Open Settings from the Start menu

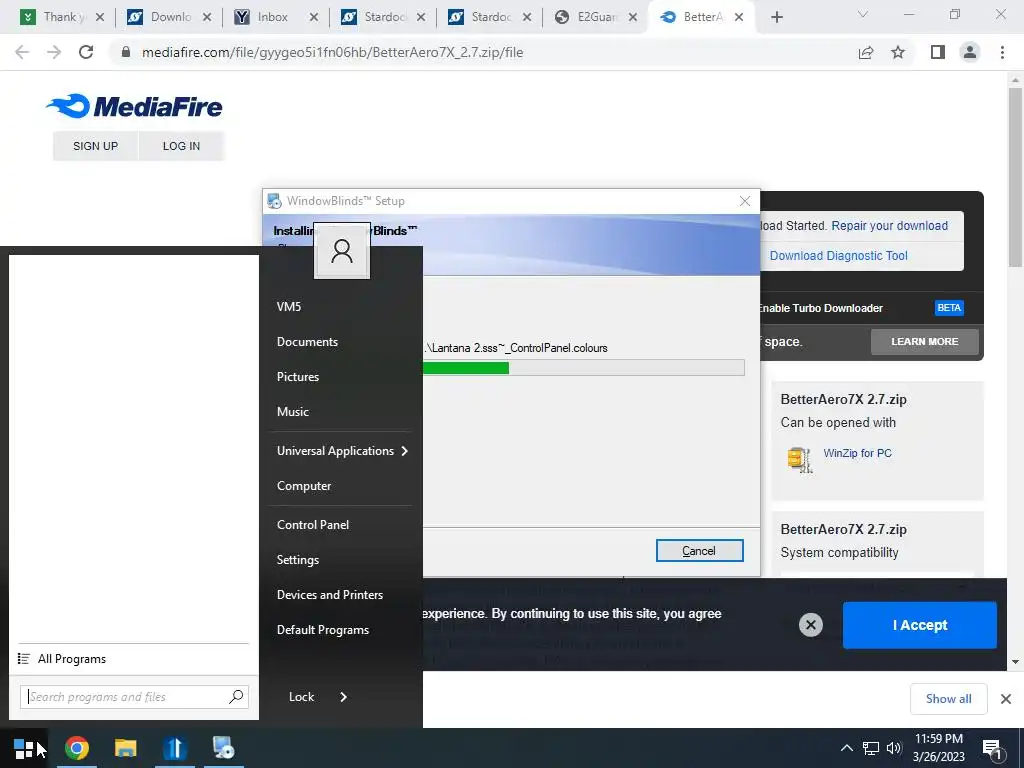298,560
